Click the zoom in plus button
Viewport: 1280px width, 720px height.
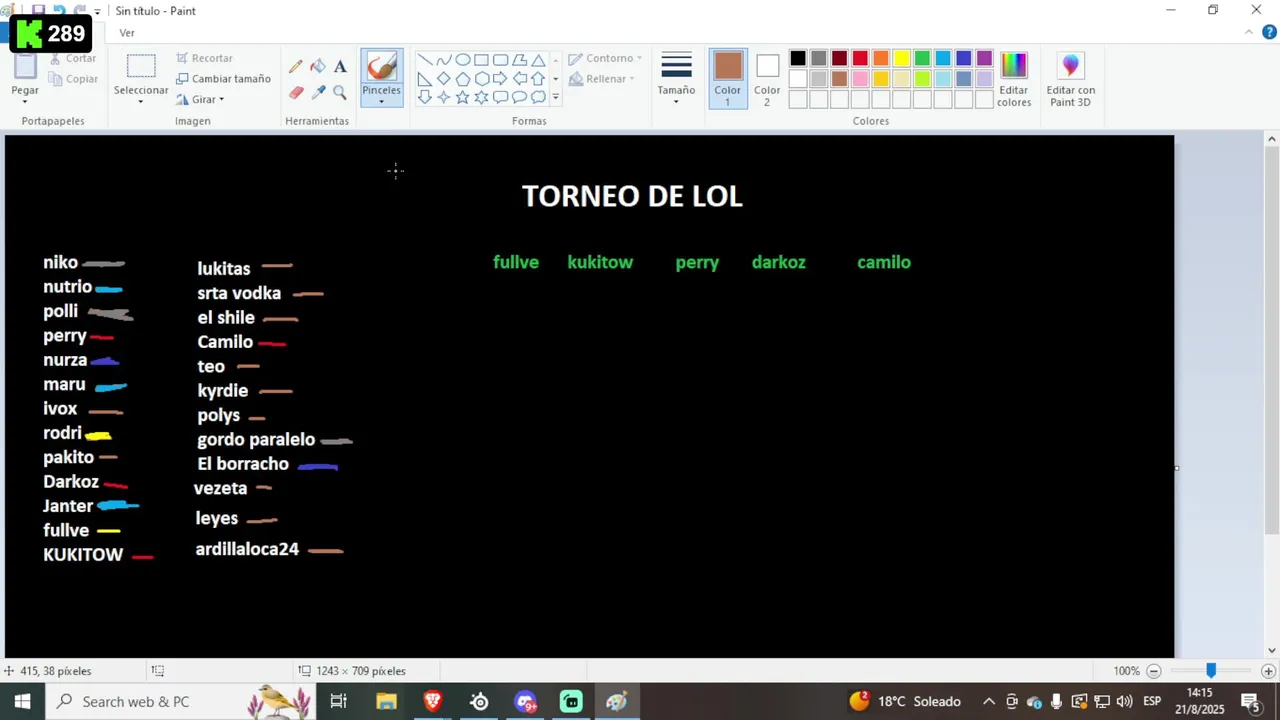coord(1268,671)
